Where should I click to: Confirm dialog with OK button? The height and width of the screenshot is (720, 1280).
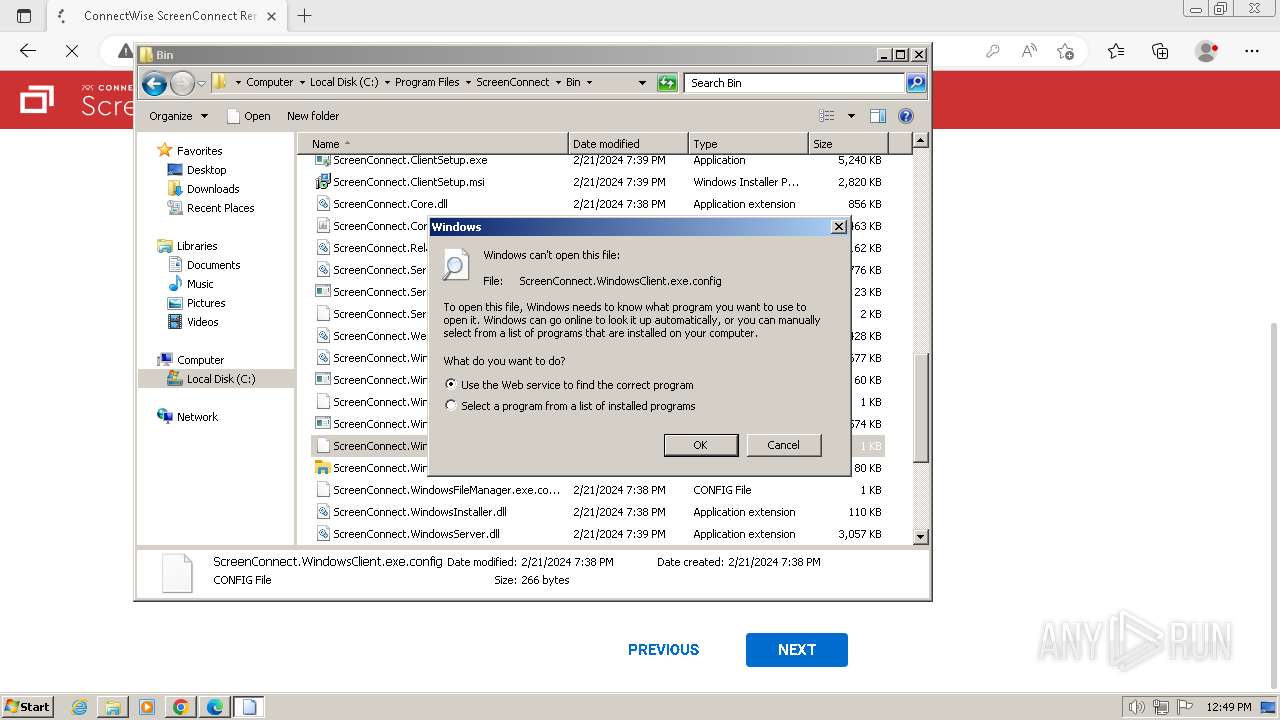[x=701, y=445]
